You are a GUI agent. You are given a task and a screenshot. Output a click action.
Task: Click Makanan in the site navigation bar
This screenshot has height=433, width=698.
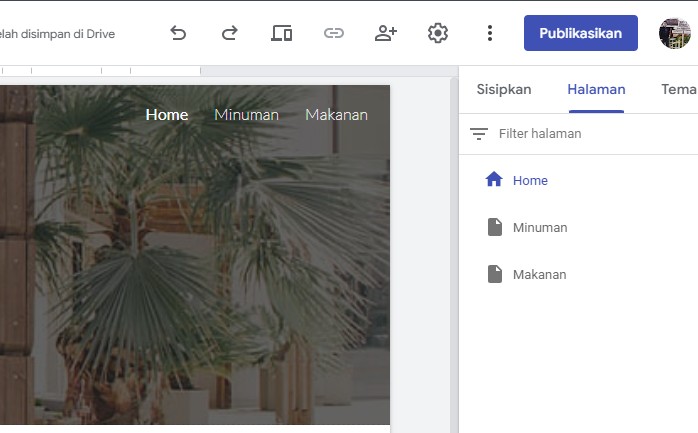click(x=337, y=115)
